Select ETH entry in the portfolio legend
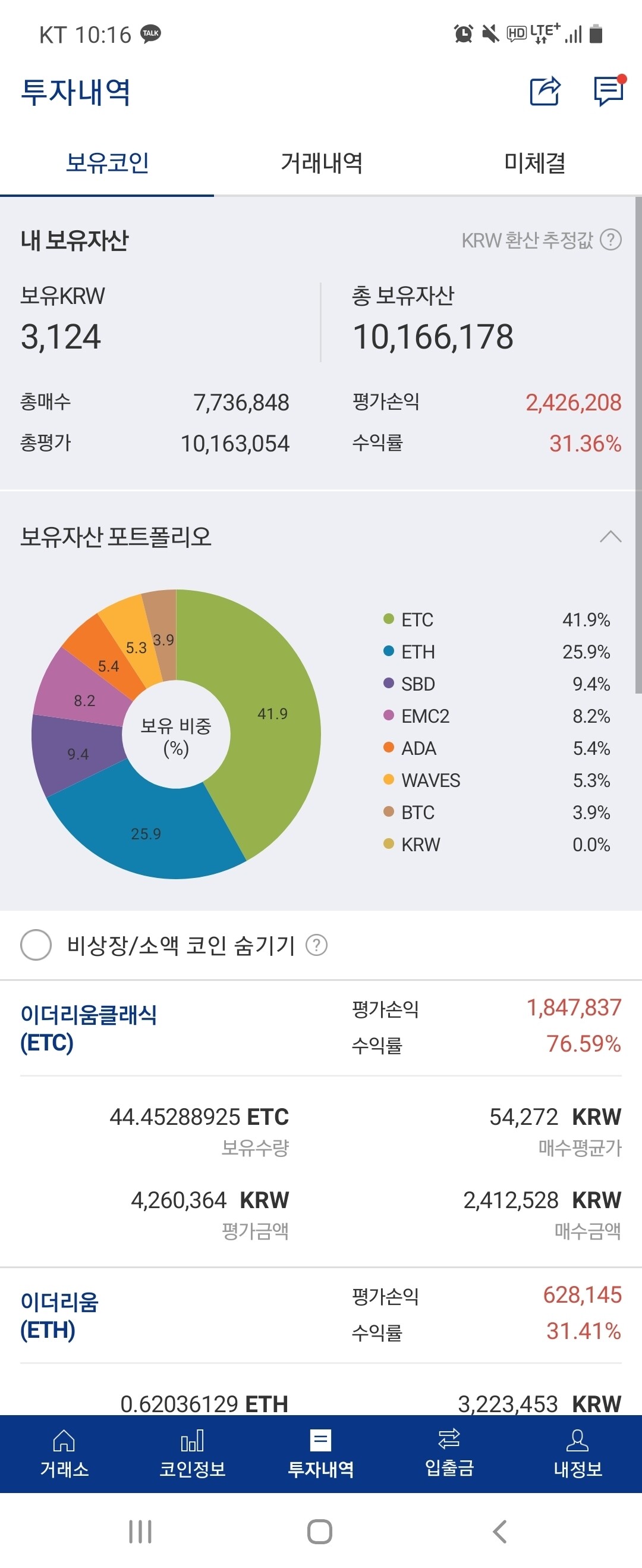The height and width of the screenshot is (1568, 642). click(420, 652)
